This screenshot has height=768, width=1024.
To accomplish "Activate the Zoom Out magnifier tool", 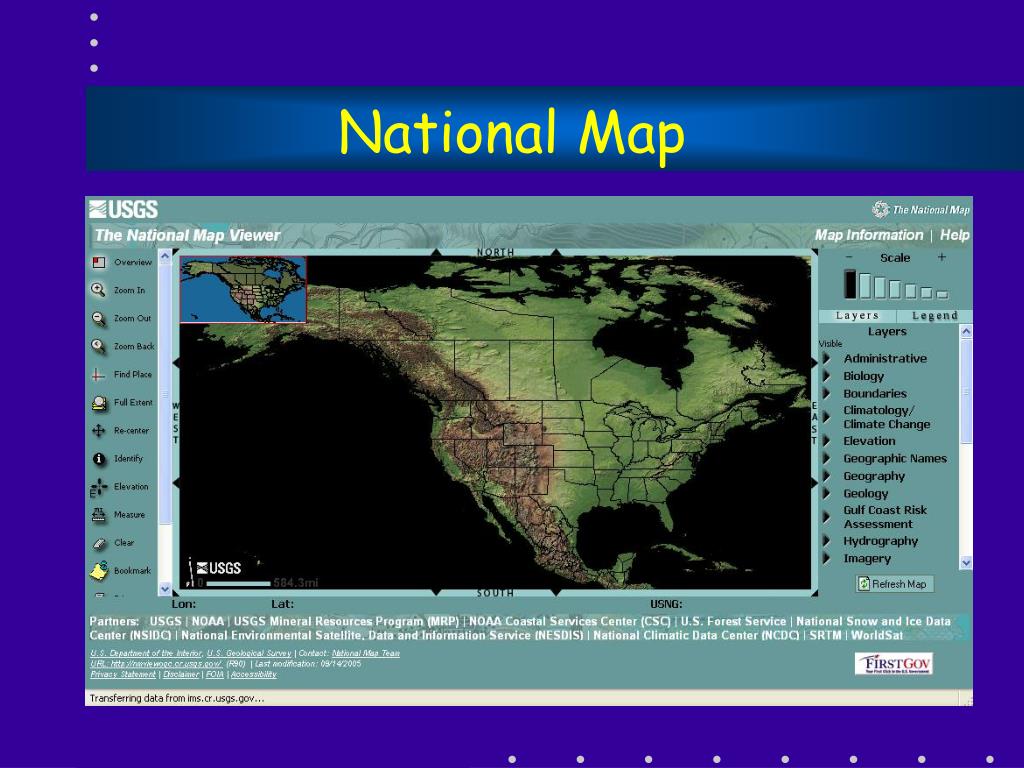I will (99, 319).
